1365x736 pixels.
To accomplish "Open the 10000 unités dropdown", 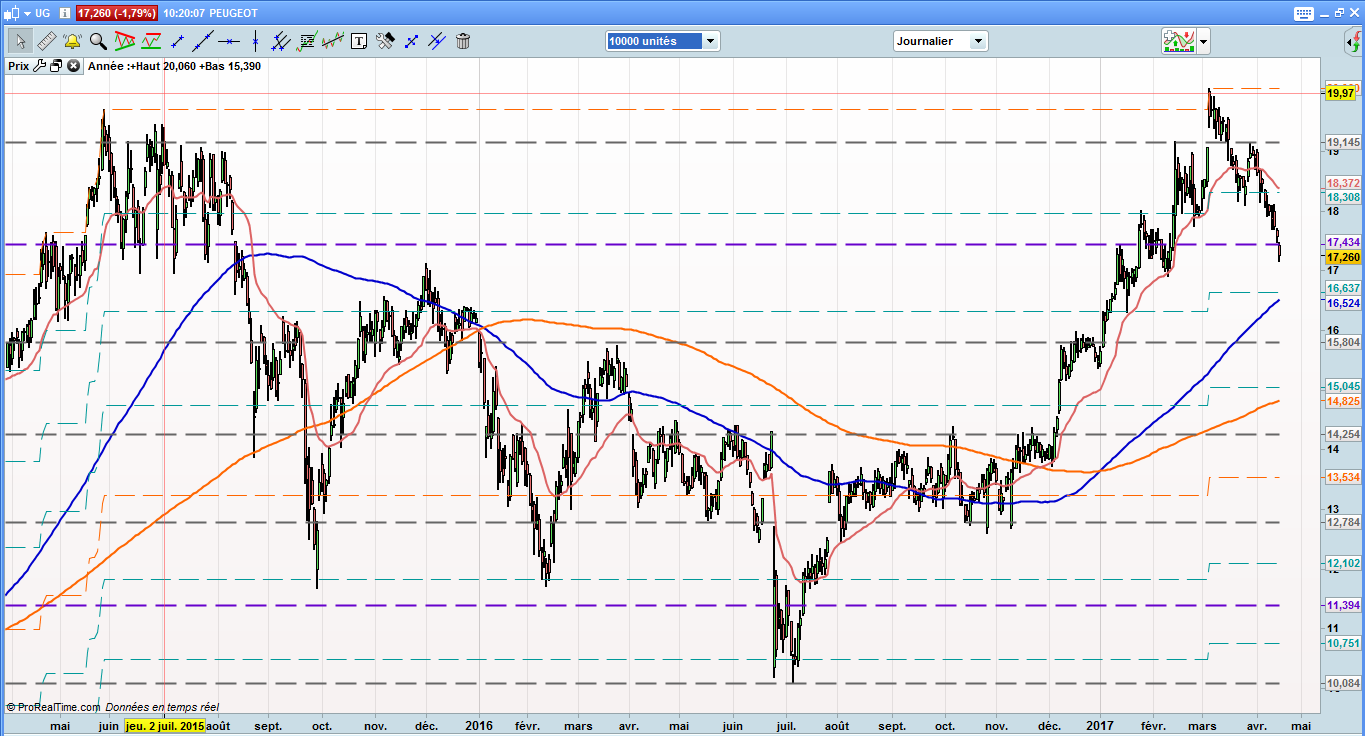I will point(663,41).
